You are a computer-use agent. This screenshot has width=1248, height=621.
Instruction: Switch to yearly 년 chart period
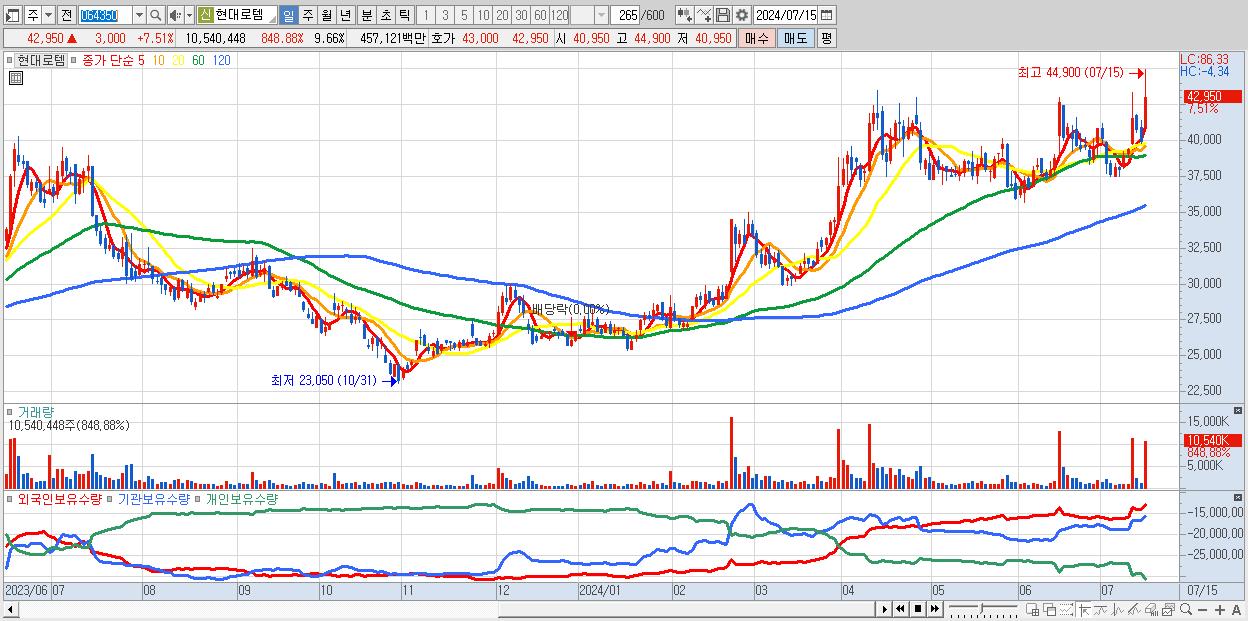[x=346, y=15]
